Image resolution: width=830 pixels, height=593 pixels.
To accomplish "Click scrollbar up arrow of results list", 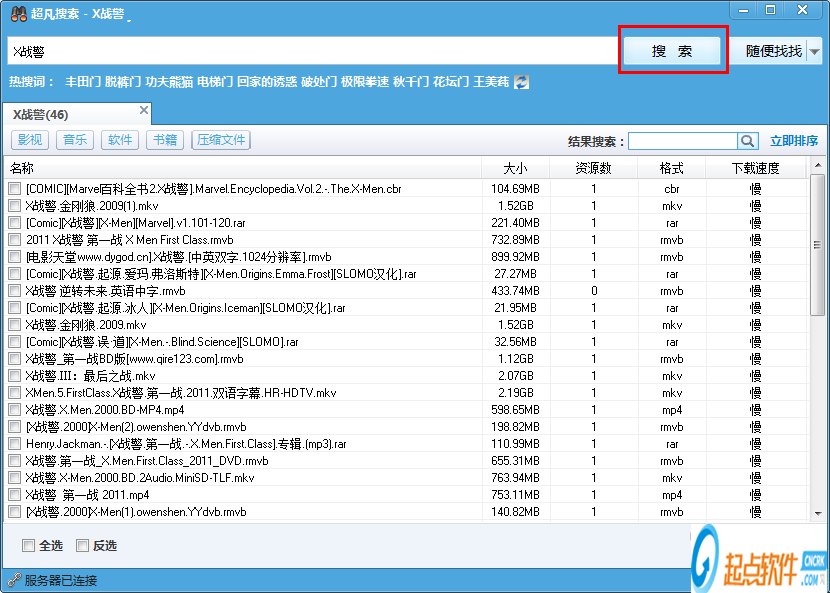I will (x=818, y=166).
